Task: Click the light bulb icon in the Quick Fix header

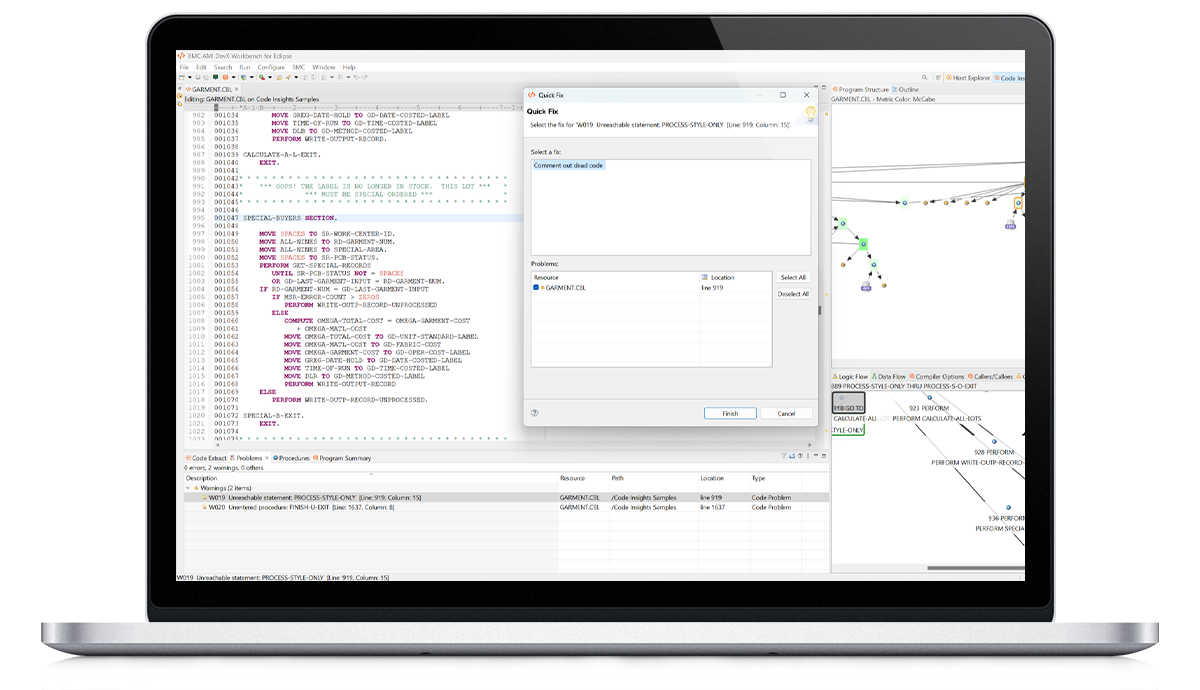Action: click(x=810, y=110)
